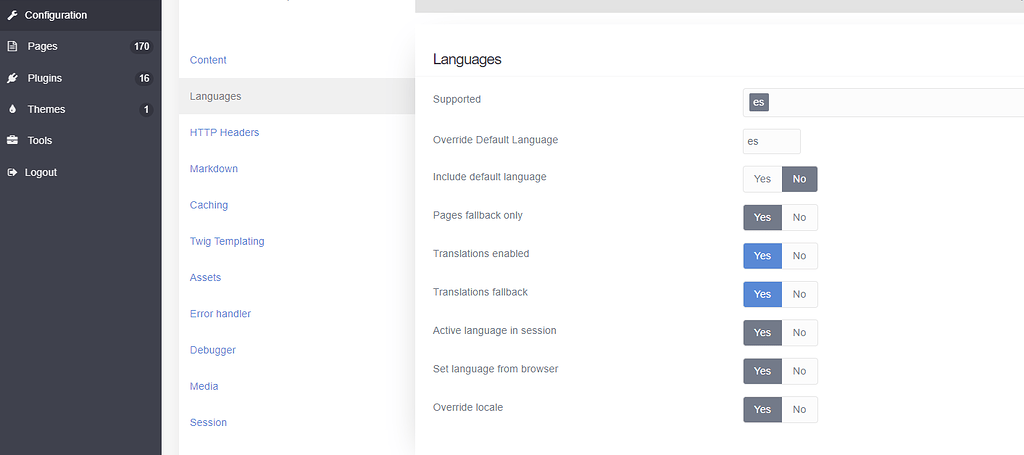Set Include default language to Yes
This screenshot has width=1024, height=455.
coord(762,179)
